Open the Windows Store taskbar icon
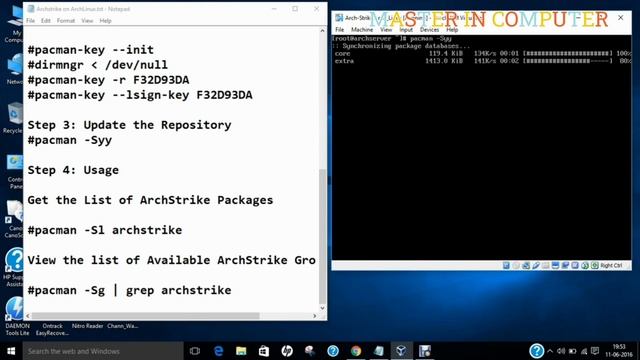This screenshot has height=360, width=640. (x=264, y=351)
